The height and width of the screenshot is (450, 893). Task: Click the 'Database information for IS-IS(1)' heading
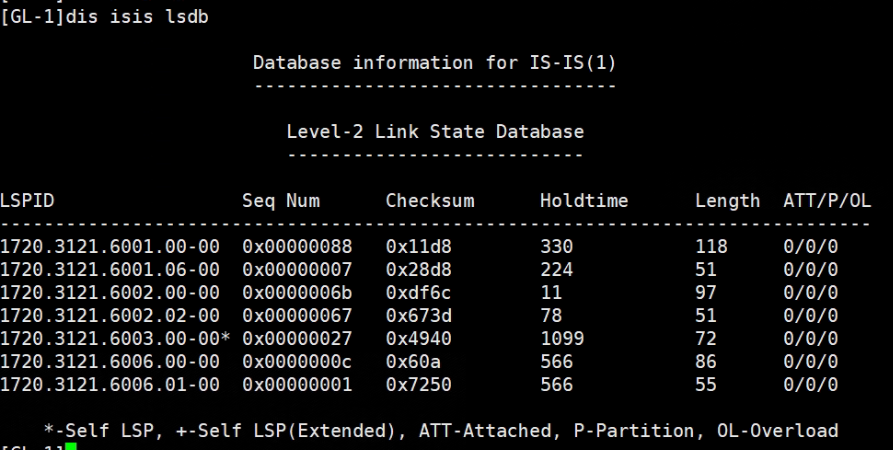(435, 63)
